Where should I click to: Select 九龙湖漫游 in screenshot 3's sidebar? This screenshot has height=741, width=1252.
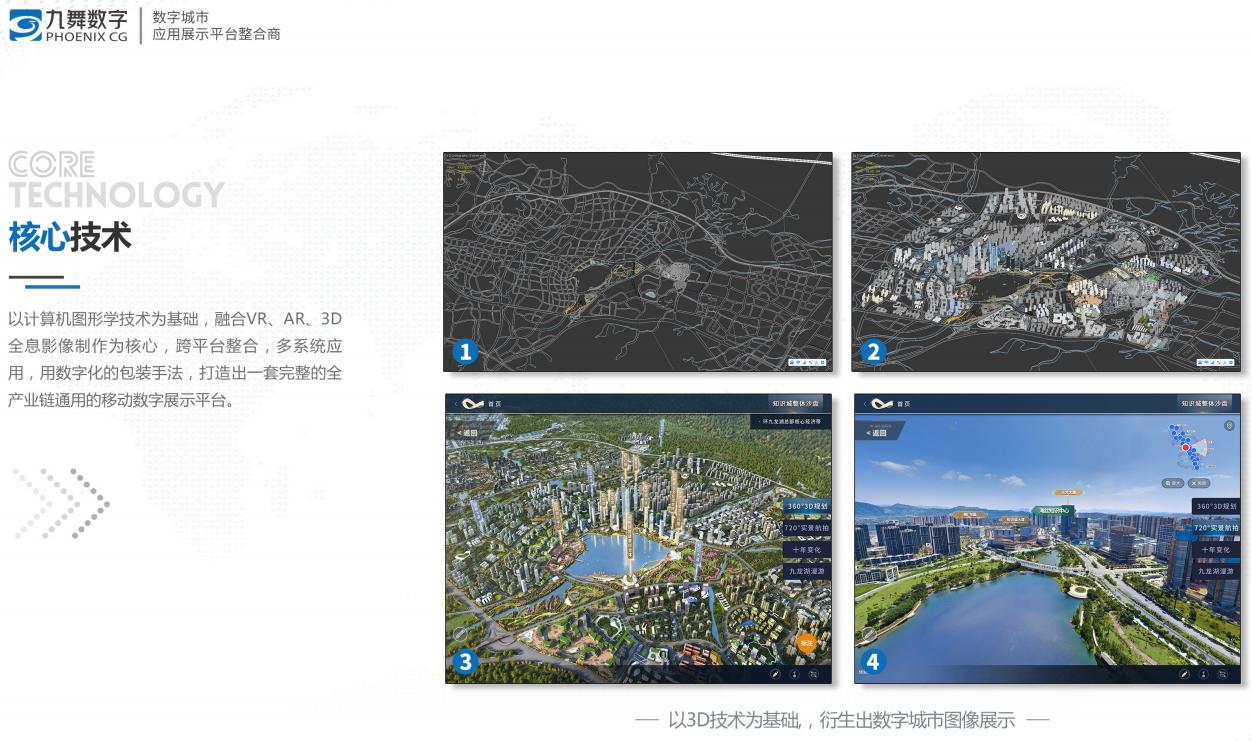807,571
